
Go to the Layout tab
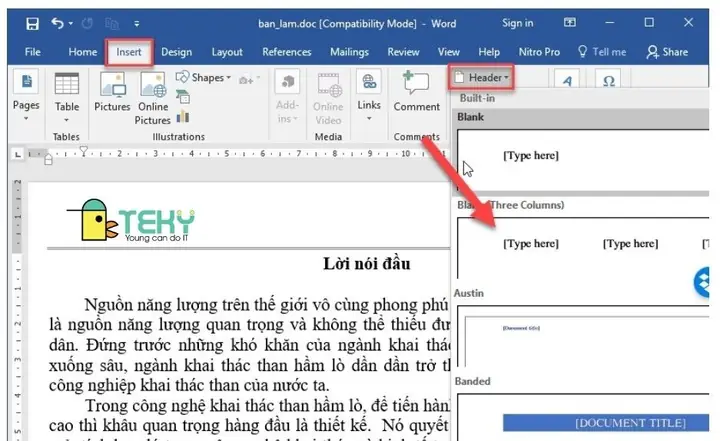(227, 52)
